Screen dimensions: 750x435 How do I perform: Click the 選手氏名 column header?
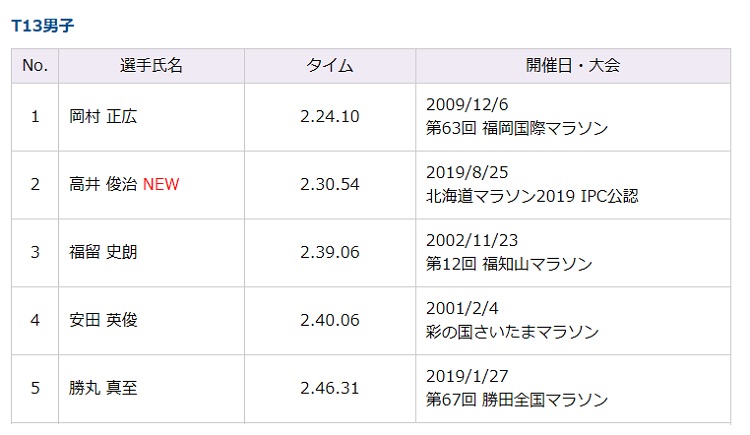tap(151, 66)
